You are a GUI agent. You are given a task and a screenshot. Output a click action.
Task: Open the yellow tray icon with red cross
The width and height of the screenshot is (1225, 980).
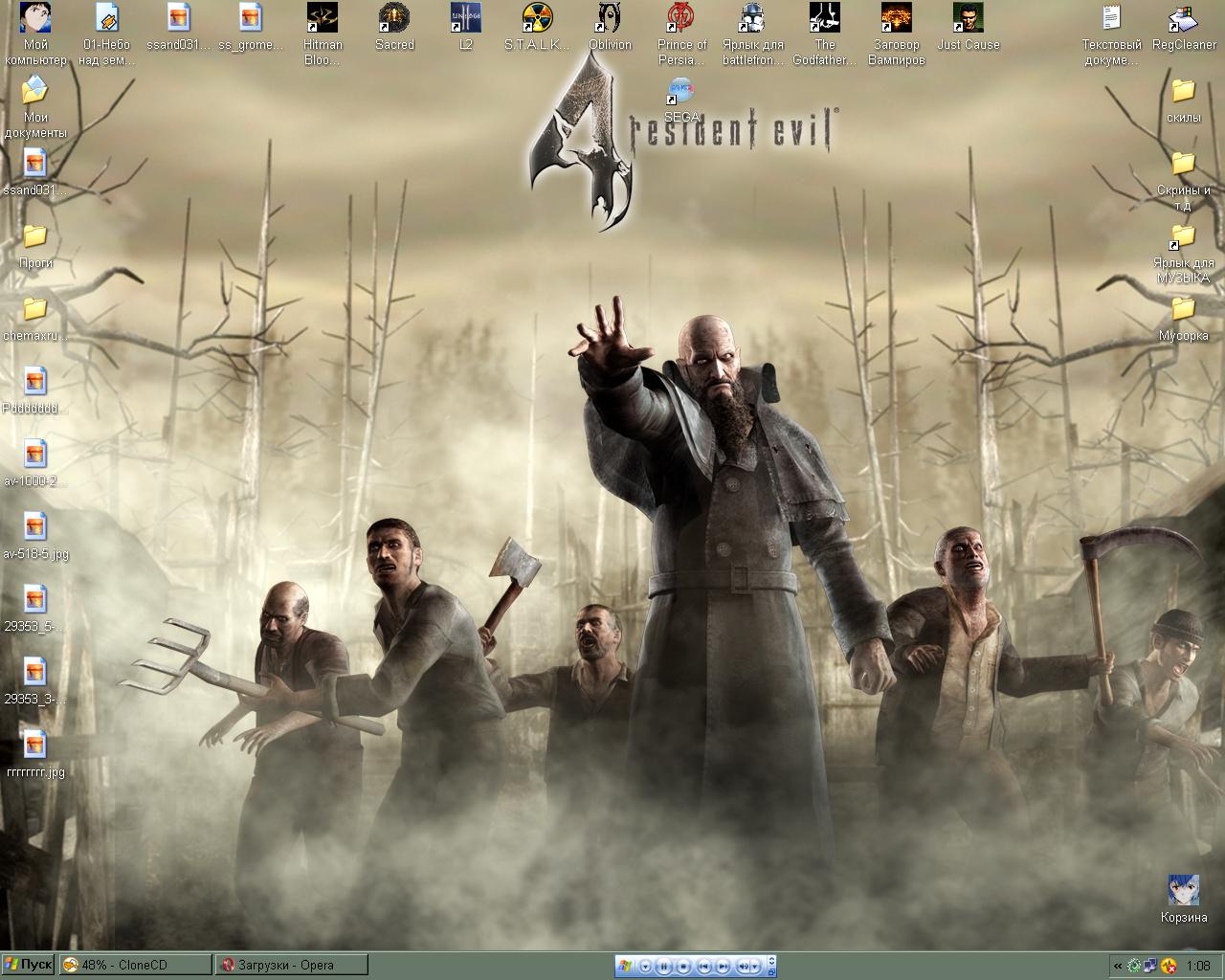(1168, 966)
